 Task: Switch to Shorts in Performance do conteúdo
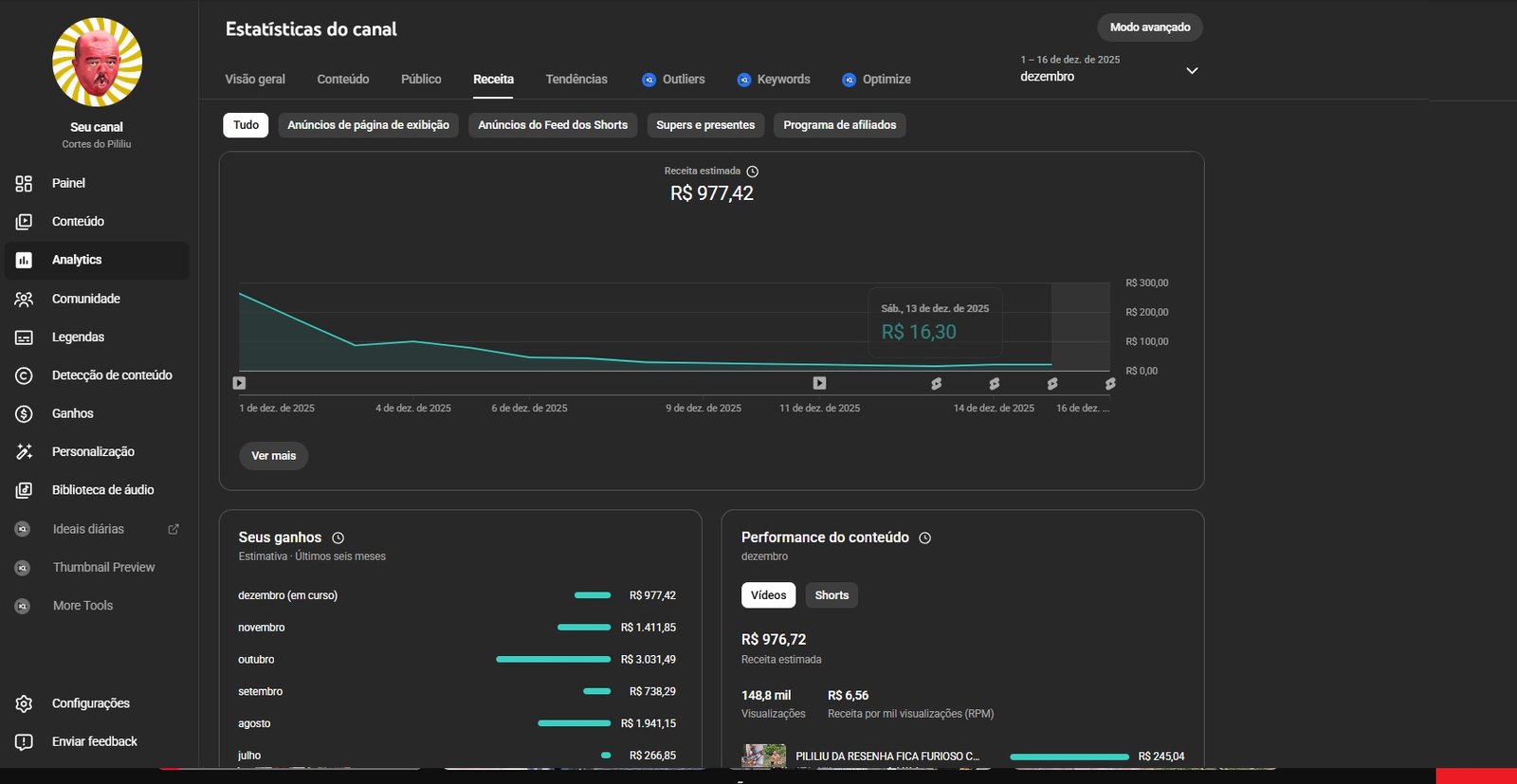pyautogui.click(x=831, y=595)
